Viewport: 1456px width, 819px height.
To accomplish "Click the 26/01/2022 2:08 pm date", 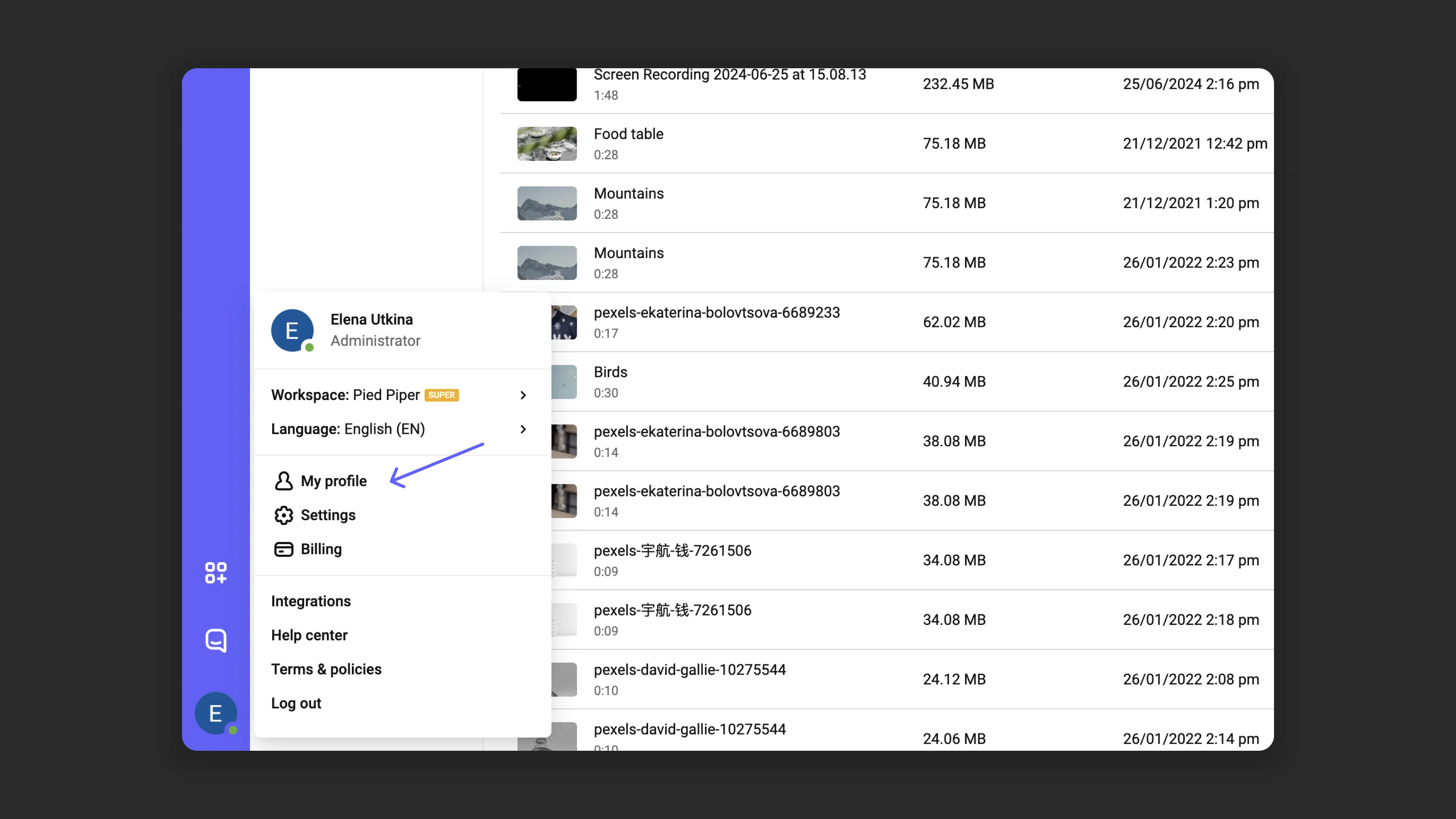I will (x=1190, y=679).
